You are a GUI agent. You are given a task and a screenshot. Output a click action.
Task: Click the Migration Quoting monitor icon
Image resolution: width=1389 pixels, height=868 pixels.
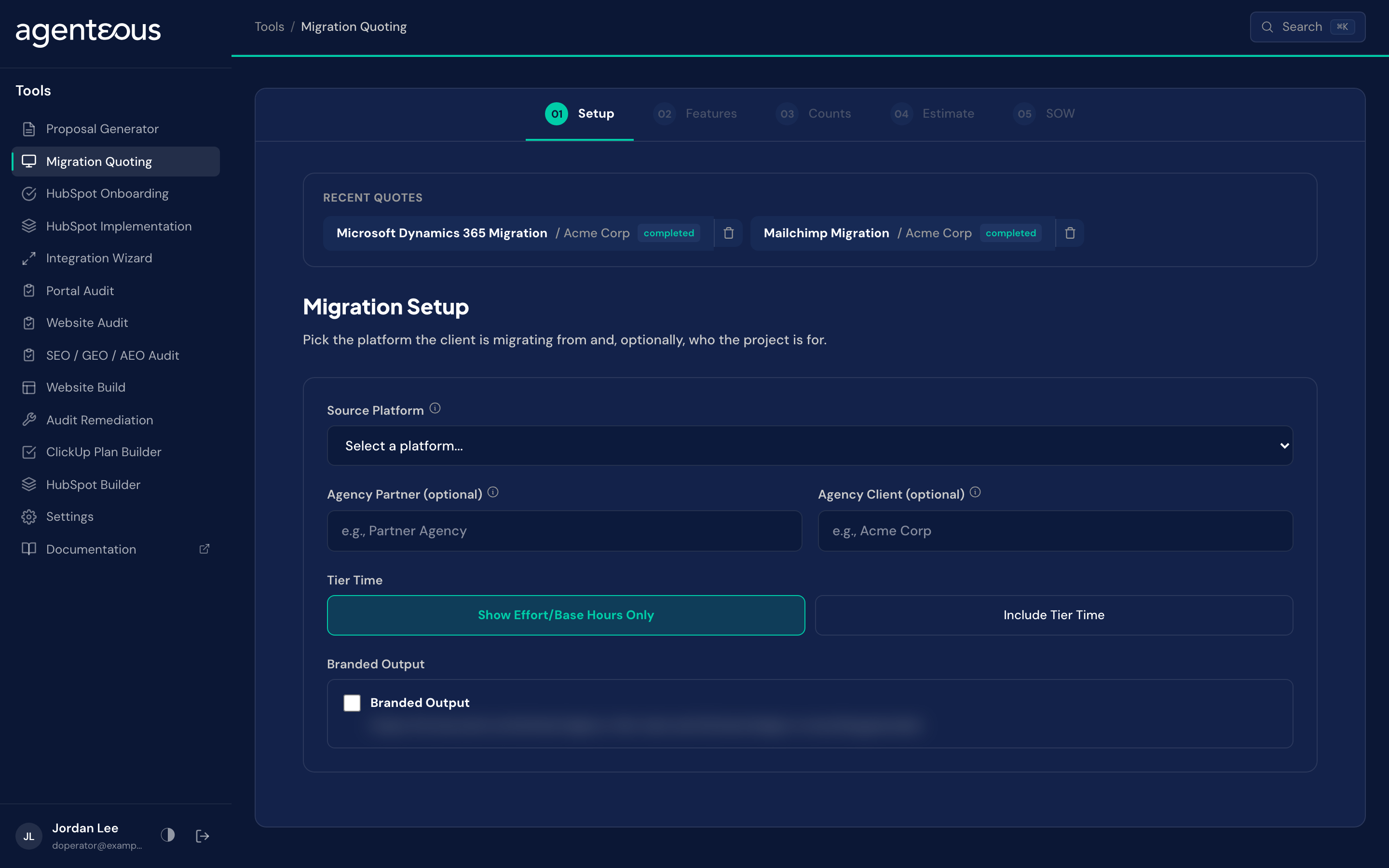pos(29,162)
